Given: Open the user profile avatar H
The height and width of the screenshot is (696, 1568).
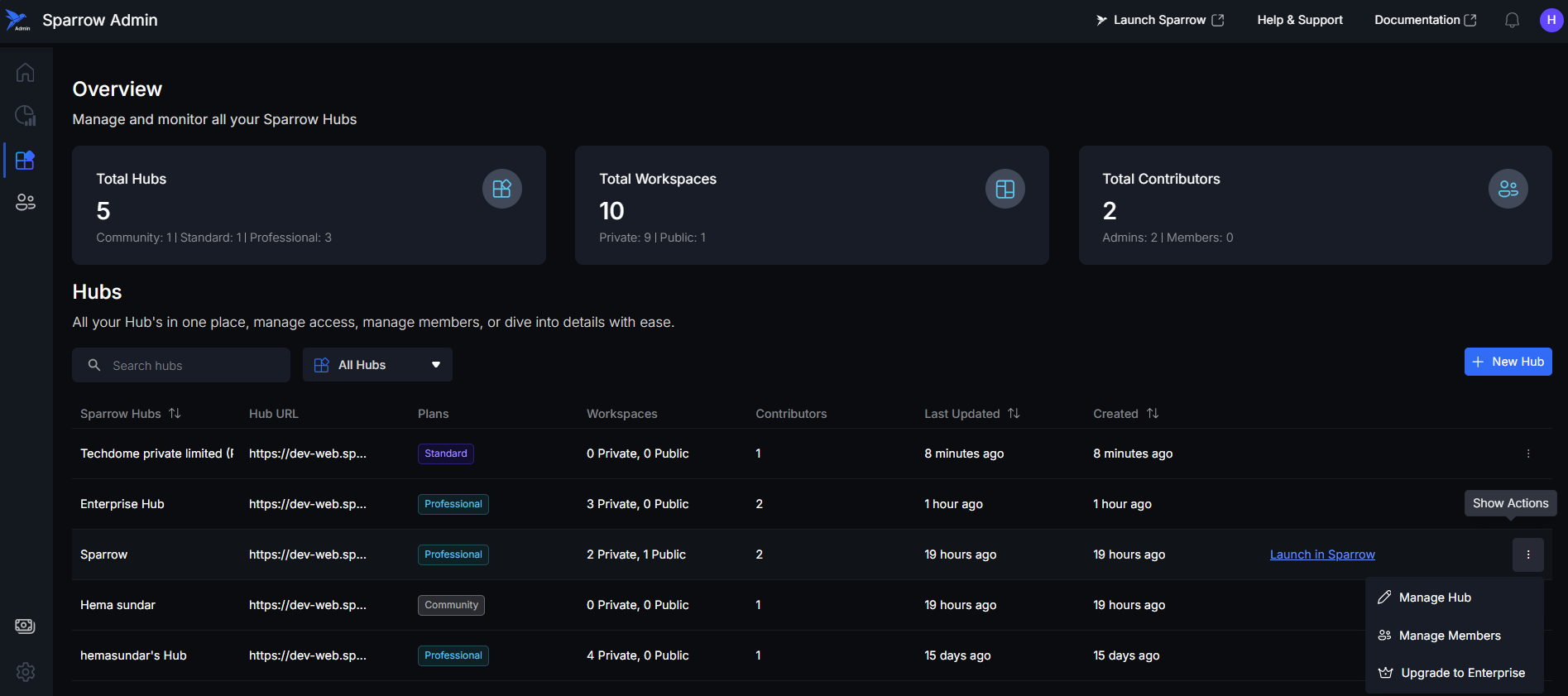Looking at the screenshot, I should coord(1551,20).
